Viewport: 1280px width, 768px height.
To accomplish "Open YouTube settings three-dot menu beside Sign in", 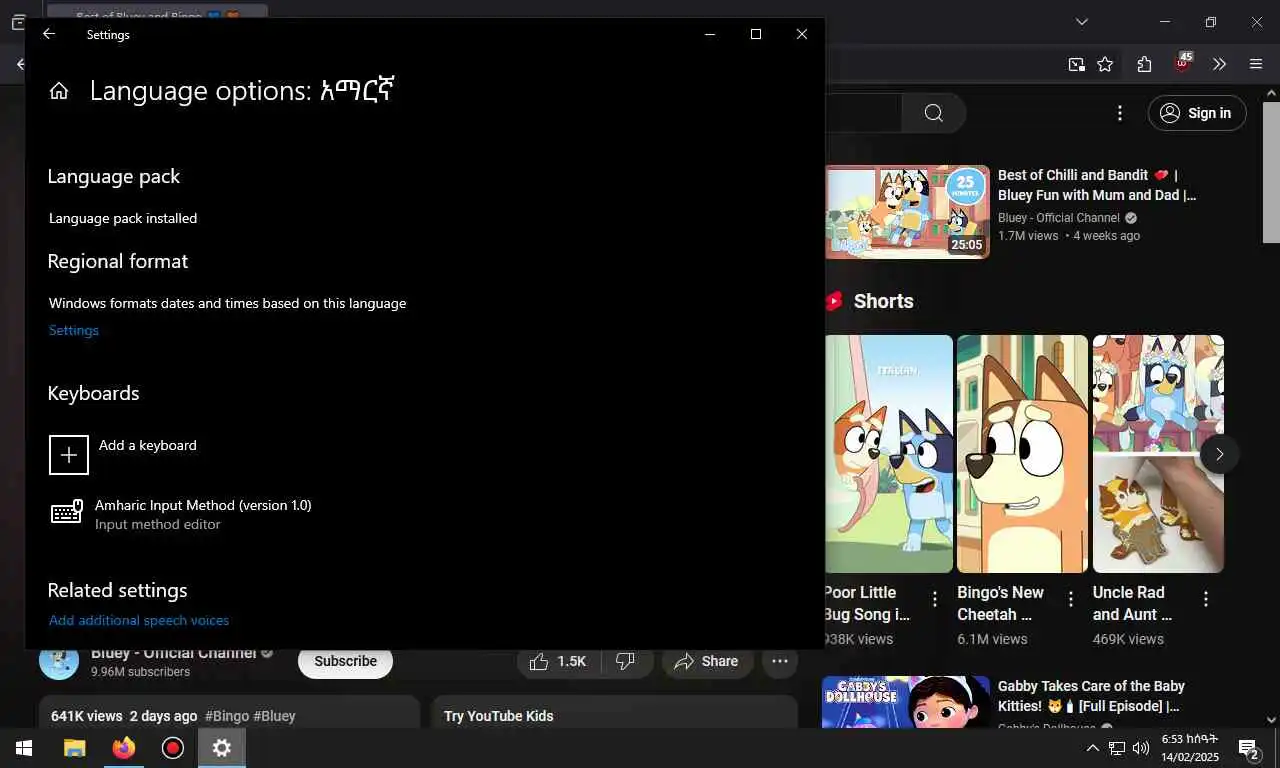I will [x=1120, y=113].
